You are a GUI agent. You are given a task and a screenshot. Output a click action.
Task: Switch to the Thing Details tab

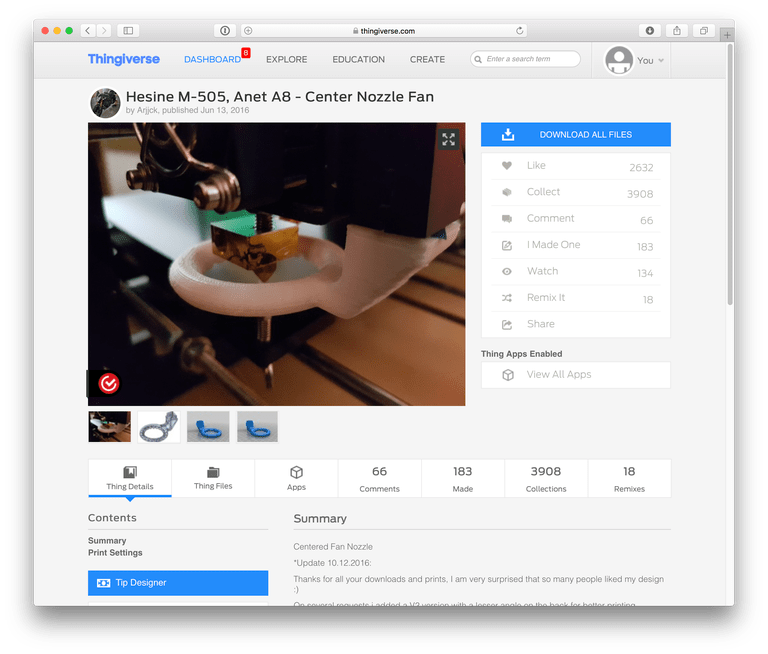point(130,478)
